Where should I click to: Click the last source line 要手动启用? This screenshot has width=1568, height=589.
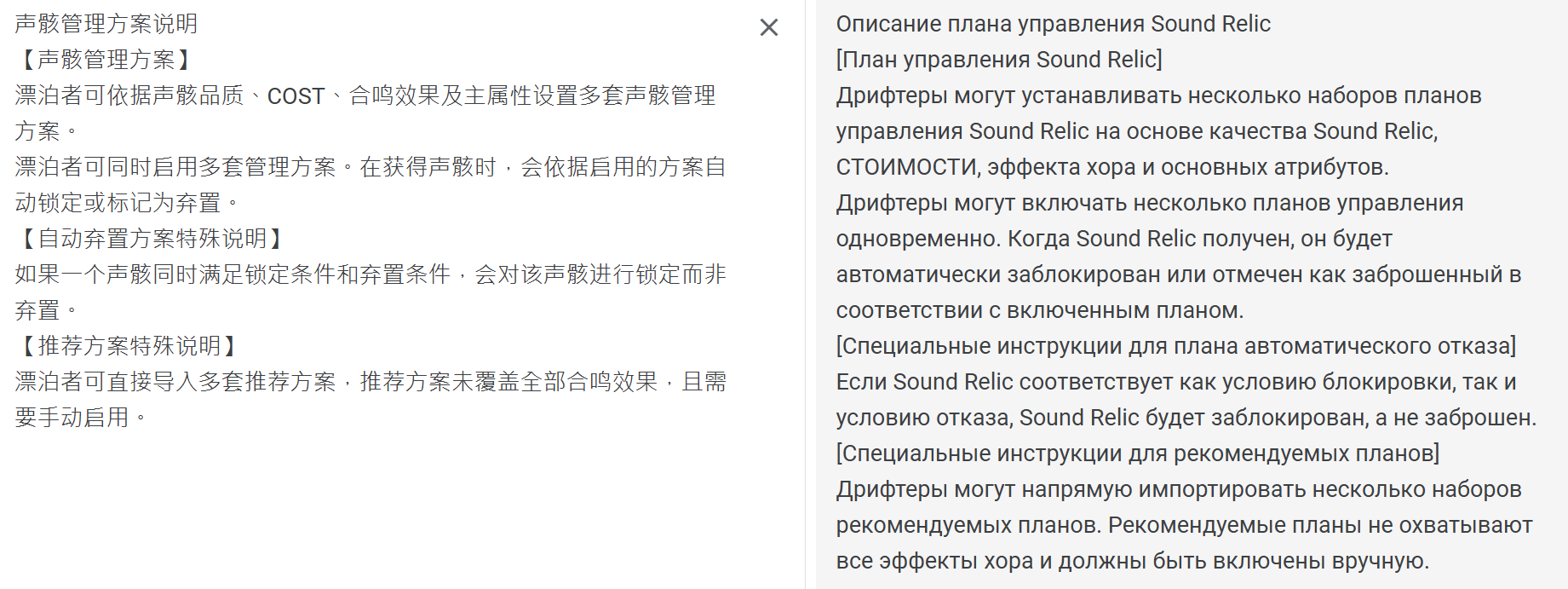[81, 418]
